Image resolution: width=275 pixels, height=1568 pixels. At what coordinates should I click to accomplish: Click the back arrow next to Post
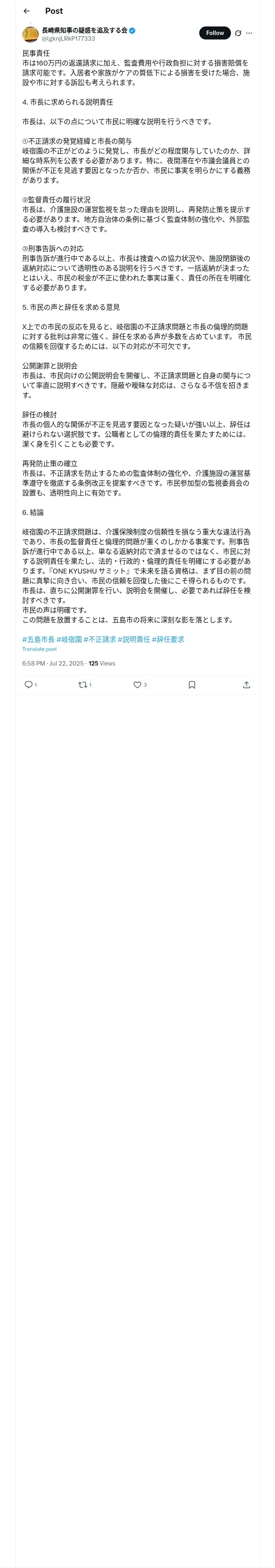point(26,11)
